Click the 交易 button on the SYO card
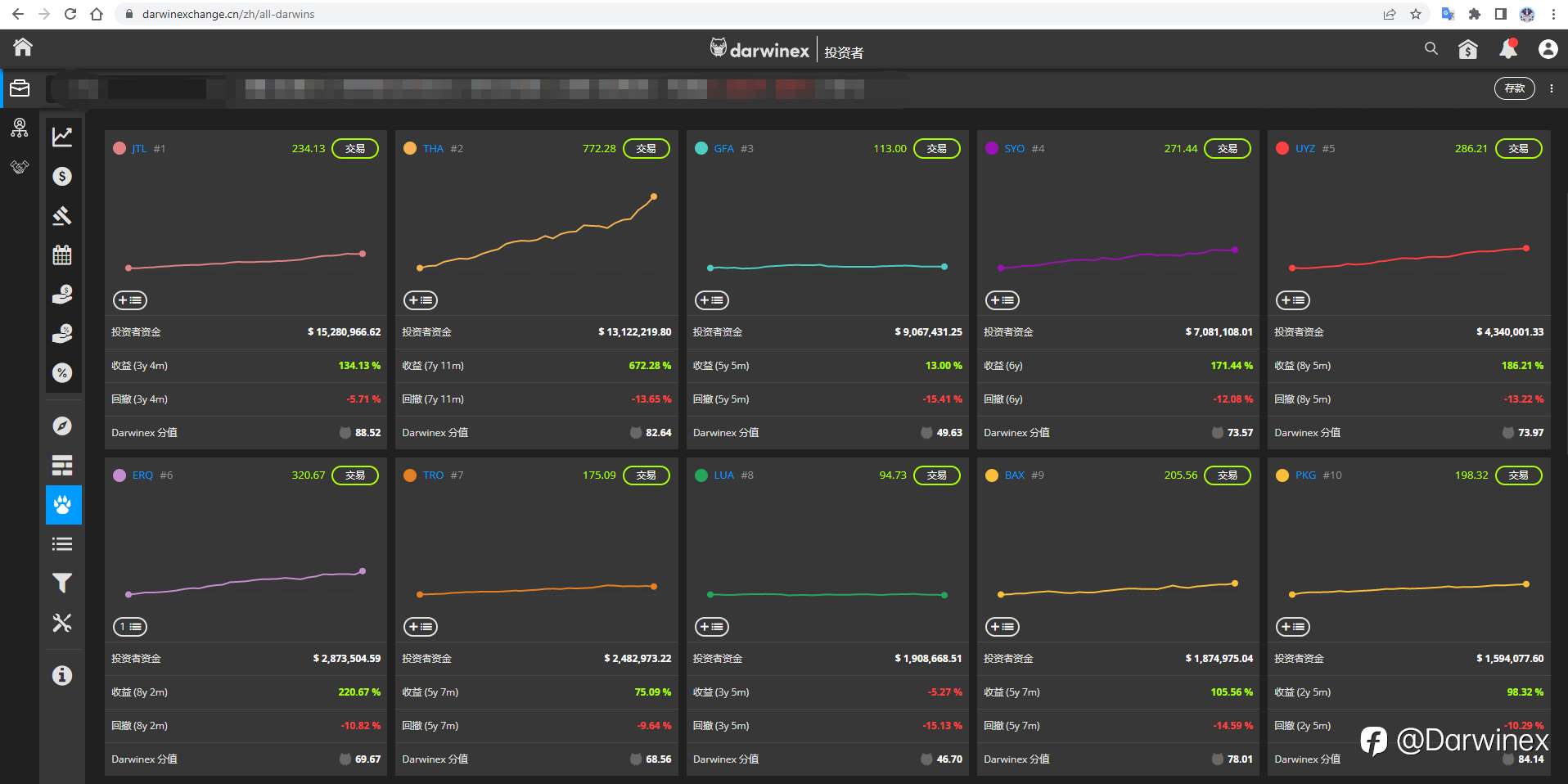The width and height of the screenshot is (1568, 784). coord(1228,148)
